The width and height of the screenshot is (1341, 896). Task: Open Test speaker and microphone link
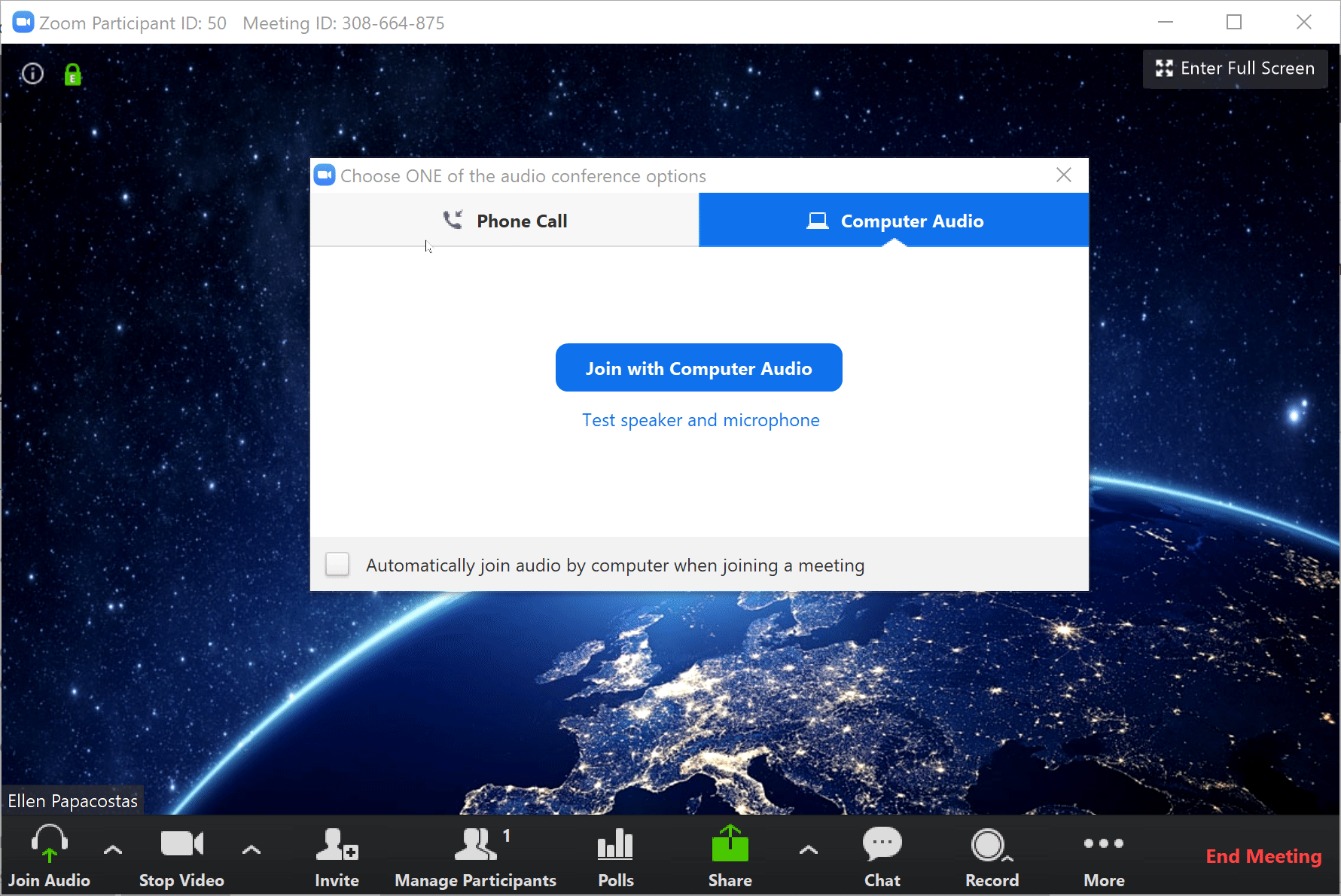(701, 420)
